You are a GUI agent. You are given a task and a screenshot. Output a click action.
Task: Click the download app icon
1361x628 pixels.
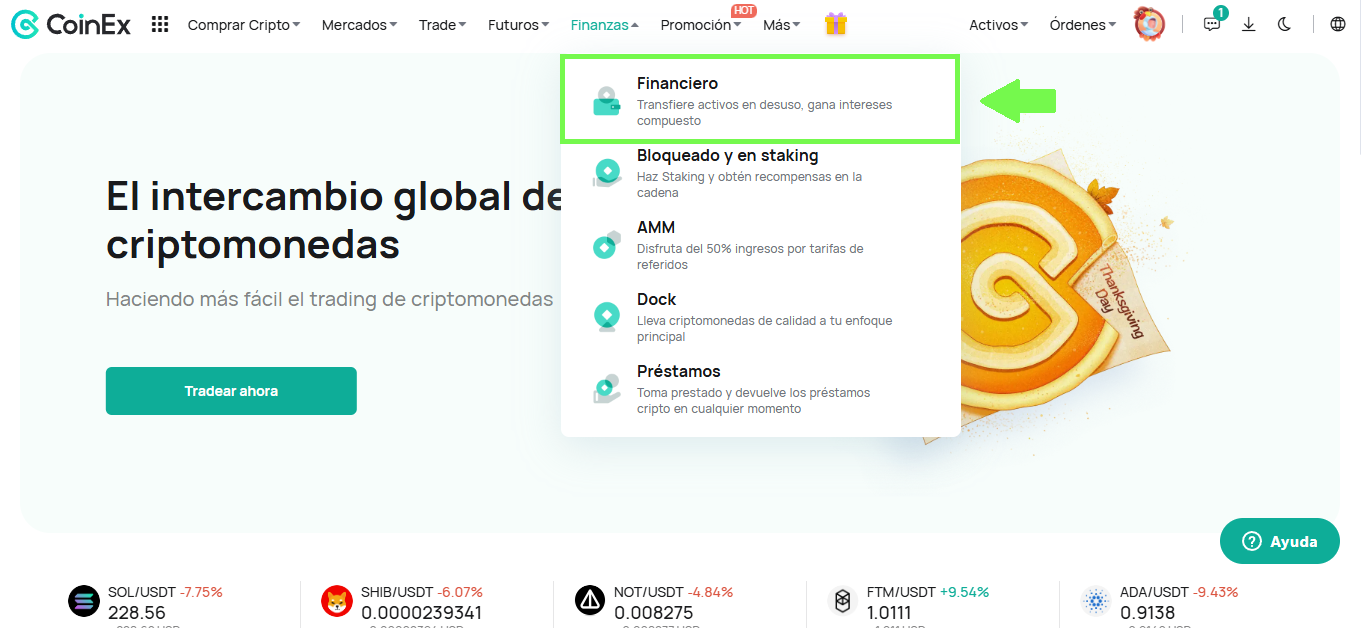1248,25
